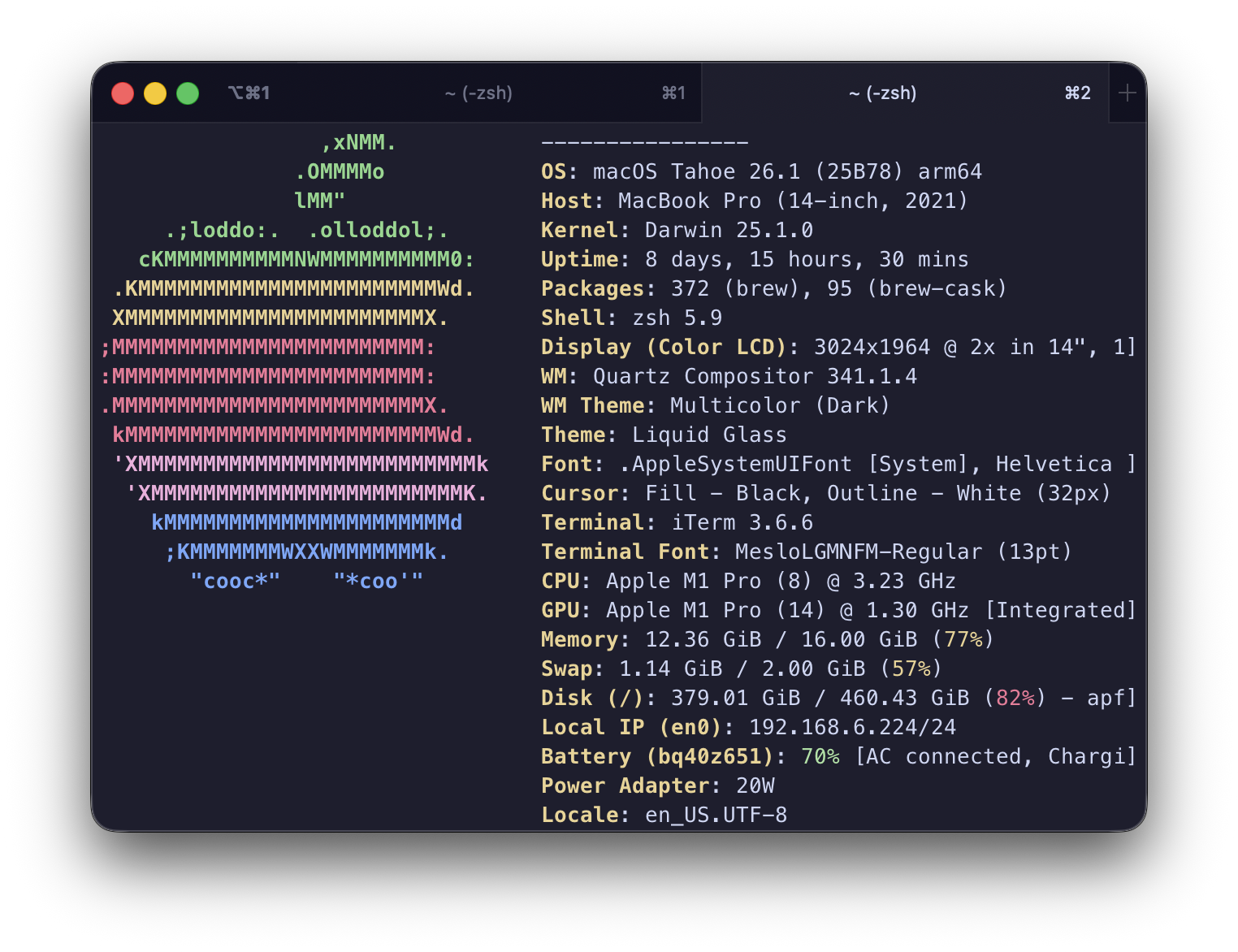Click the OS: macOS Tahoe line
1238x952 pixels.
click(761, 171)
